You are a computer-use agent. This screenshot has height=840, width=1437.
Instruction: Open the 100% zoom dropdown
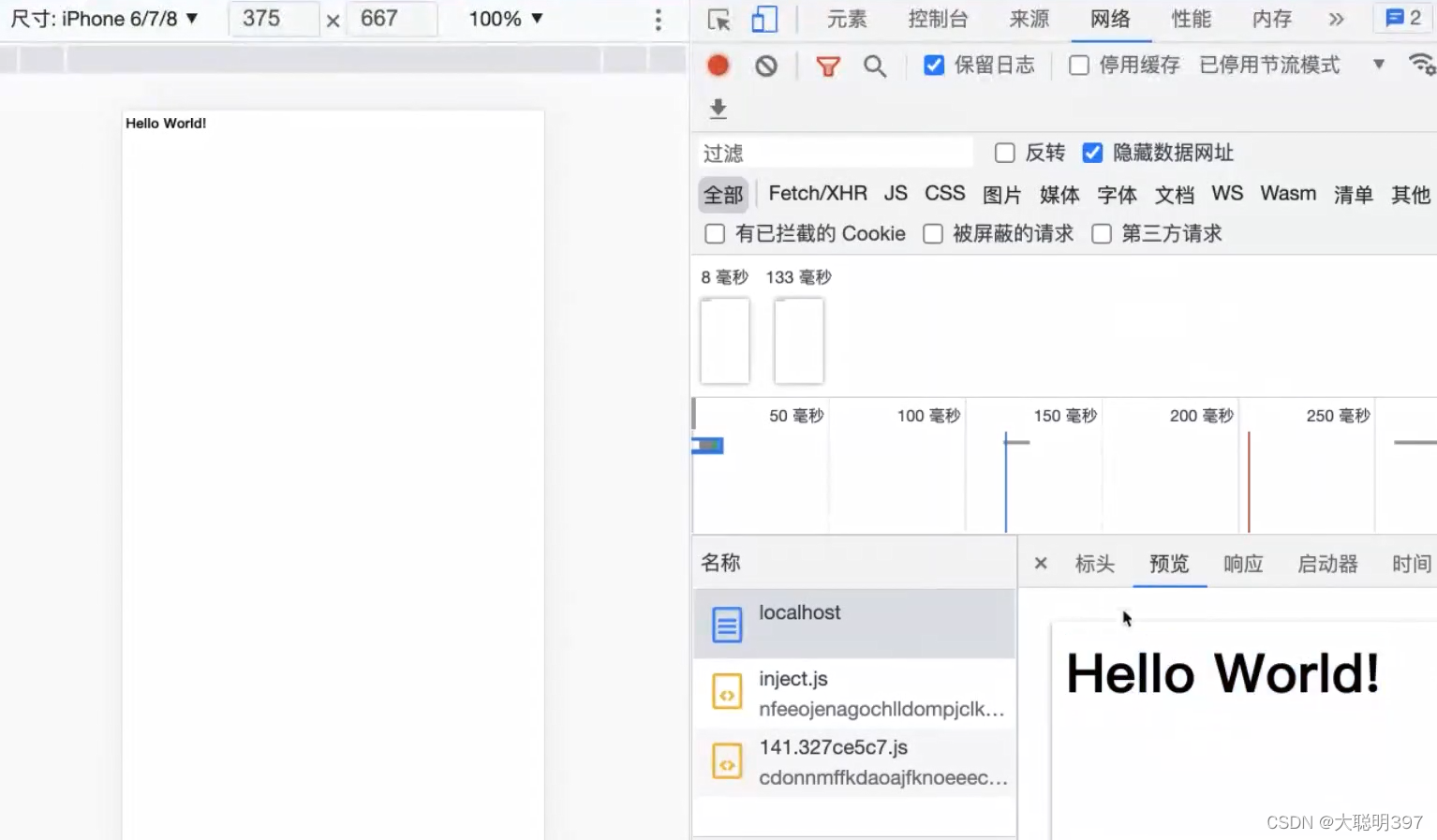click(x=504, y=18)
